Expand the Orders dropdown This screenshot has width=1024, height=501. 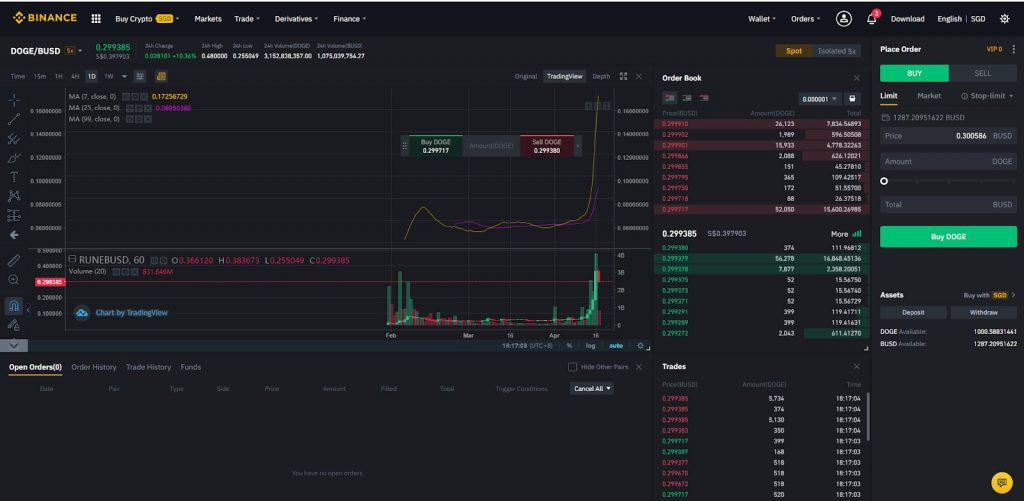(x=806, y=19)
